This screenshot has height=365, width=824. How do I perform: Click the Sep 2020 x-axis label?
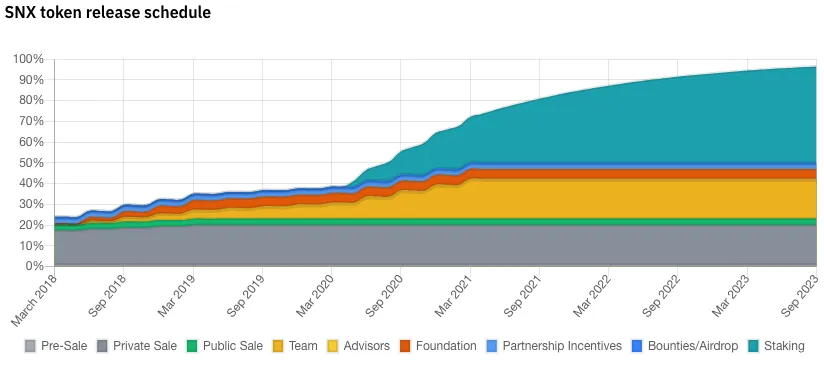pyautogui.click(x=384, y=297)
